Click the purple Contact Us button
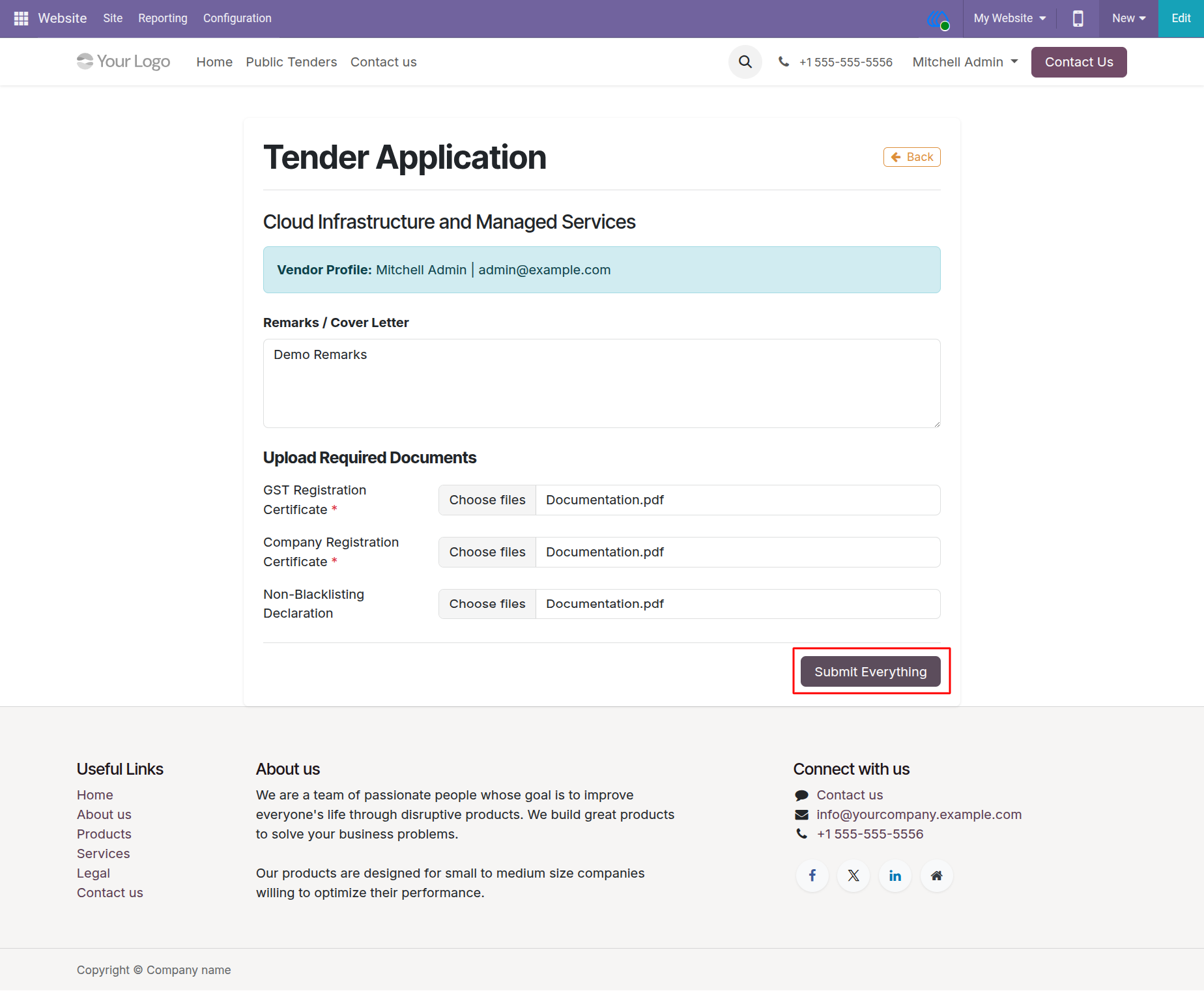The width and height of the screenshot is (1204, 991). coord(1079,62)
